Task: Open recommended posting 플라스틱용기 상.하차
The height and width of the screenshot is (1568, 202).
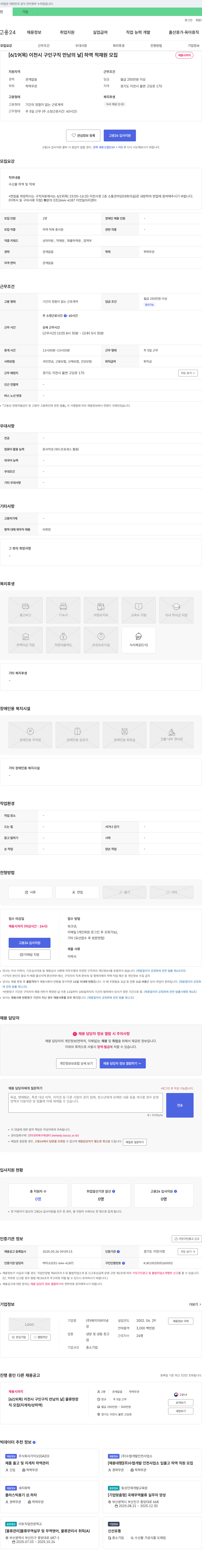Action: click(x=21, y=1495)
